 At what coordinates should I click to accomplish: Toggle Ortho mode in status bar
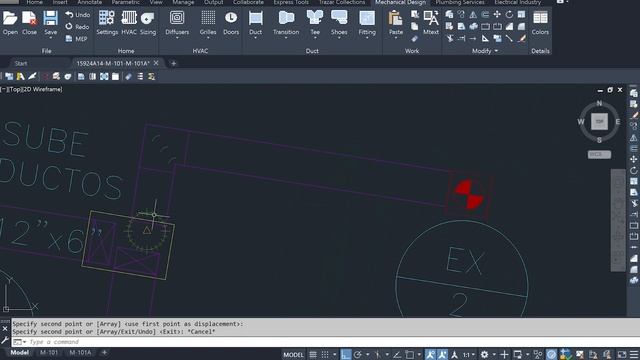pyautogui.click(x=346, y=354)
